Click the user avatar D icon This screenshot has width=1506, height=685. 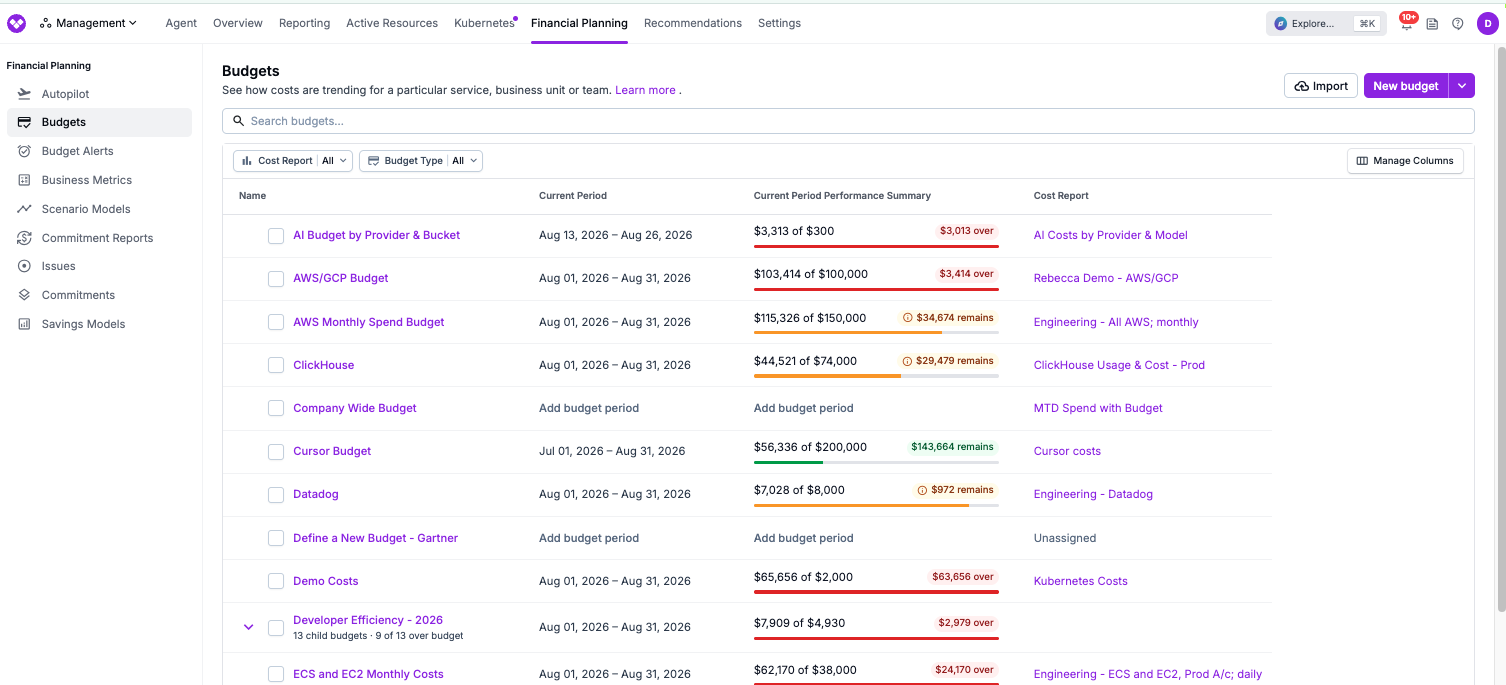tap(1487, 24)
